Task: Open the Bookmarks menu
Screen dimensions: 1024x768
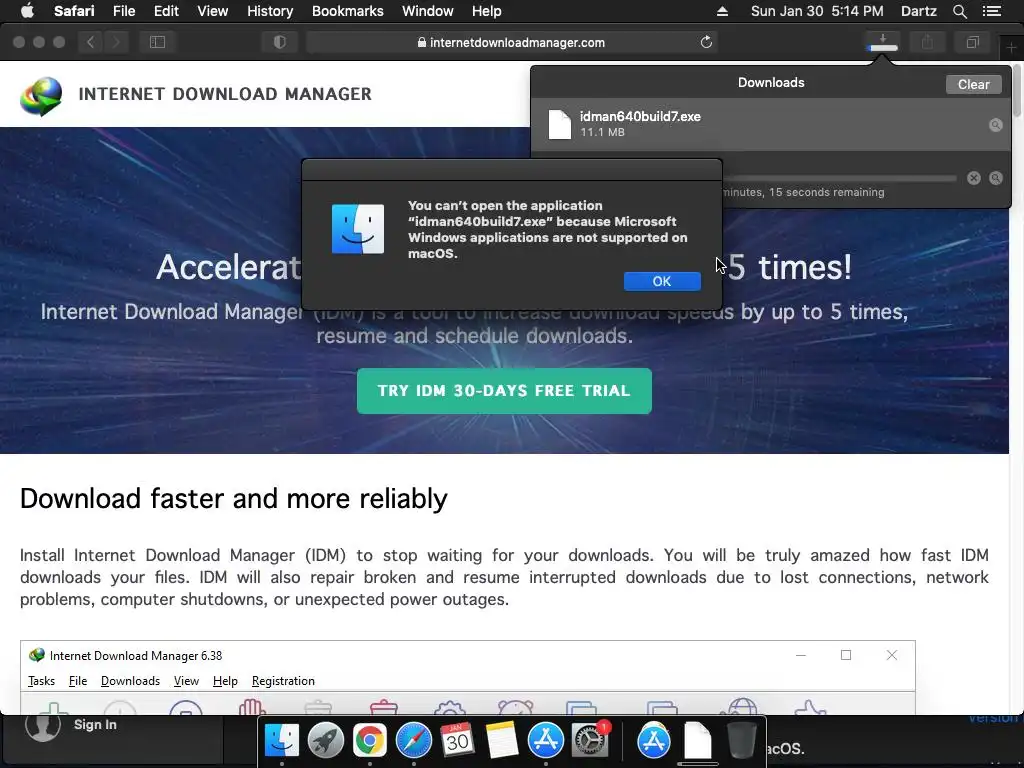Action: pyautogui.click(x=347, y=11)
